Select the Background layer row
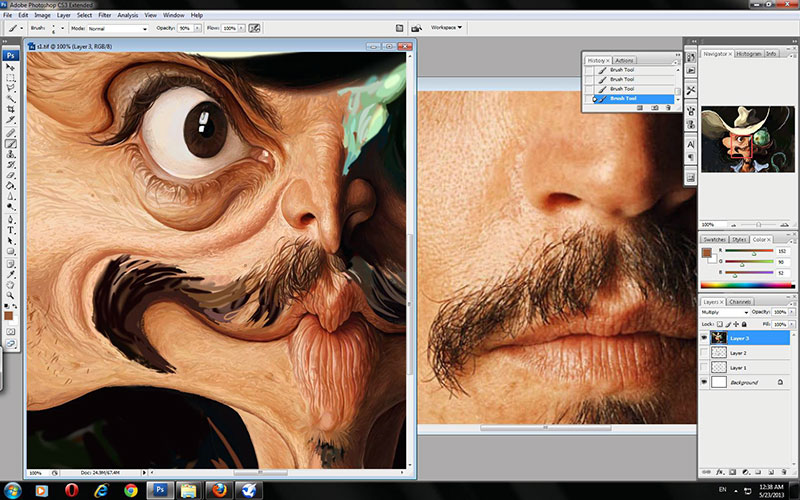This screenshot has height=500, width=800. 749,382
